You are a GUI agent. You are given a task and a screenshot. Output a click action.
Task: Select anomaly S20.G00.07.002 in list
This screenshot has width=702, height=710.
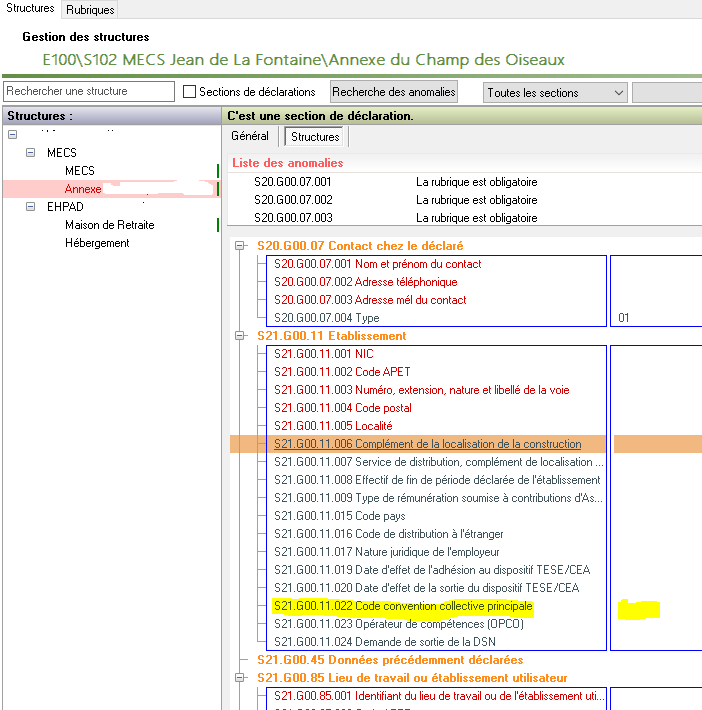tap(292, 200)
